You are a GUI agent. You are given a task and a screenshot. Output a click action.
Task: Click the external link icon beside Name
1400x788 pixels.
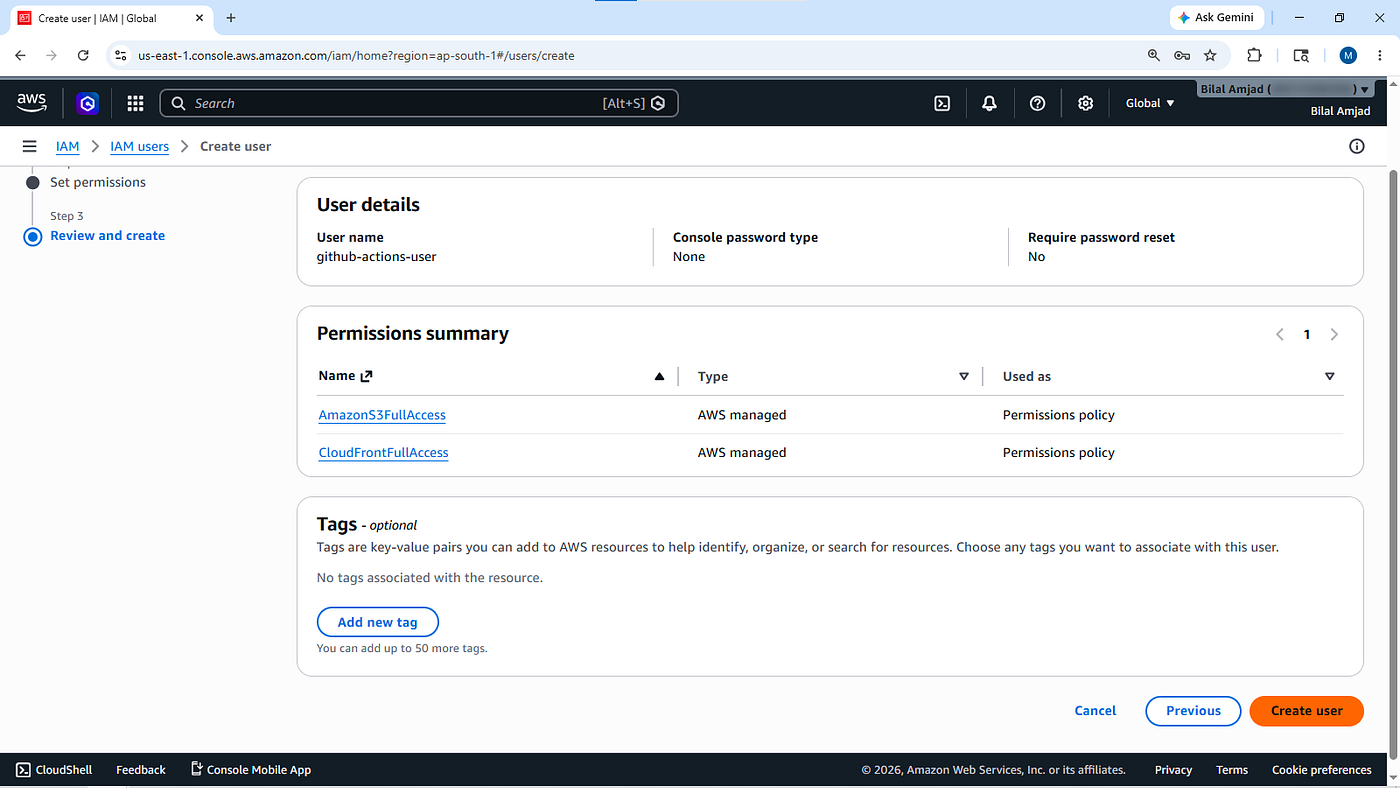tap(367, 376)
